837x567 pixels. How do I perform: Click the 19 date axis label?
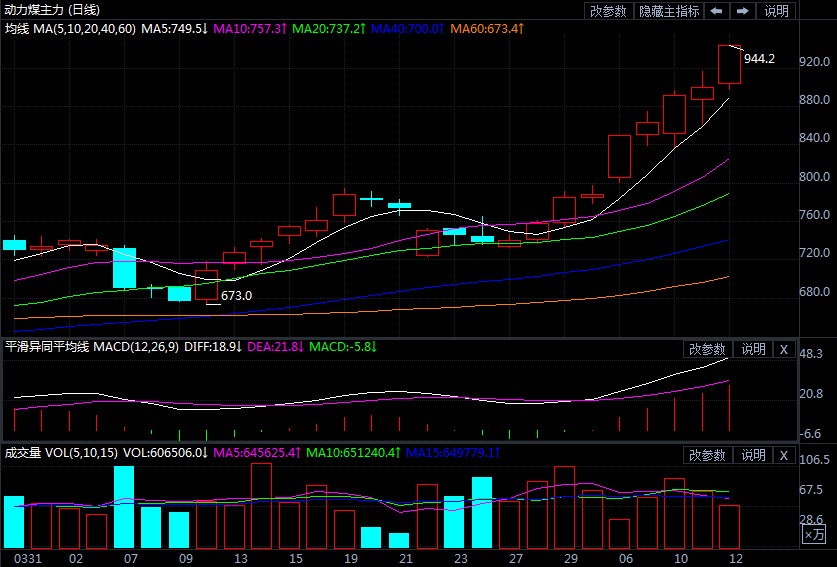coord(351,559)
